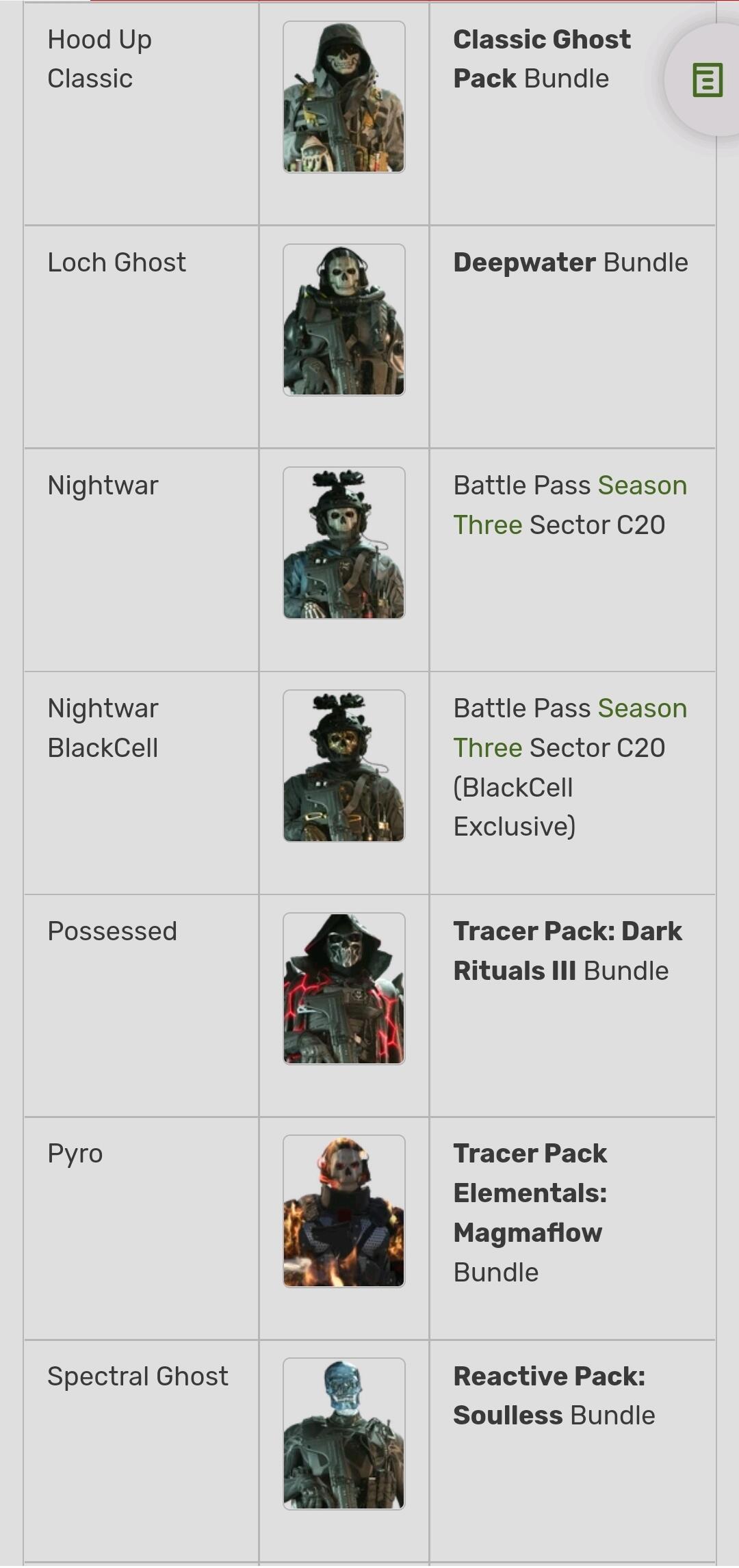View the Possessed skin thumbnail
Viewport: 739px width, 1568px height.
(344, 989)
